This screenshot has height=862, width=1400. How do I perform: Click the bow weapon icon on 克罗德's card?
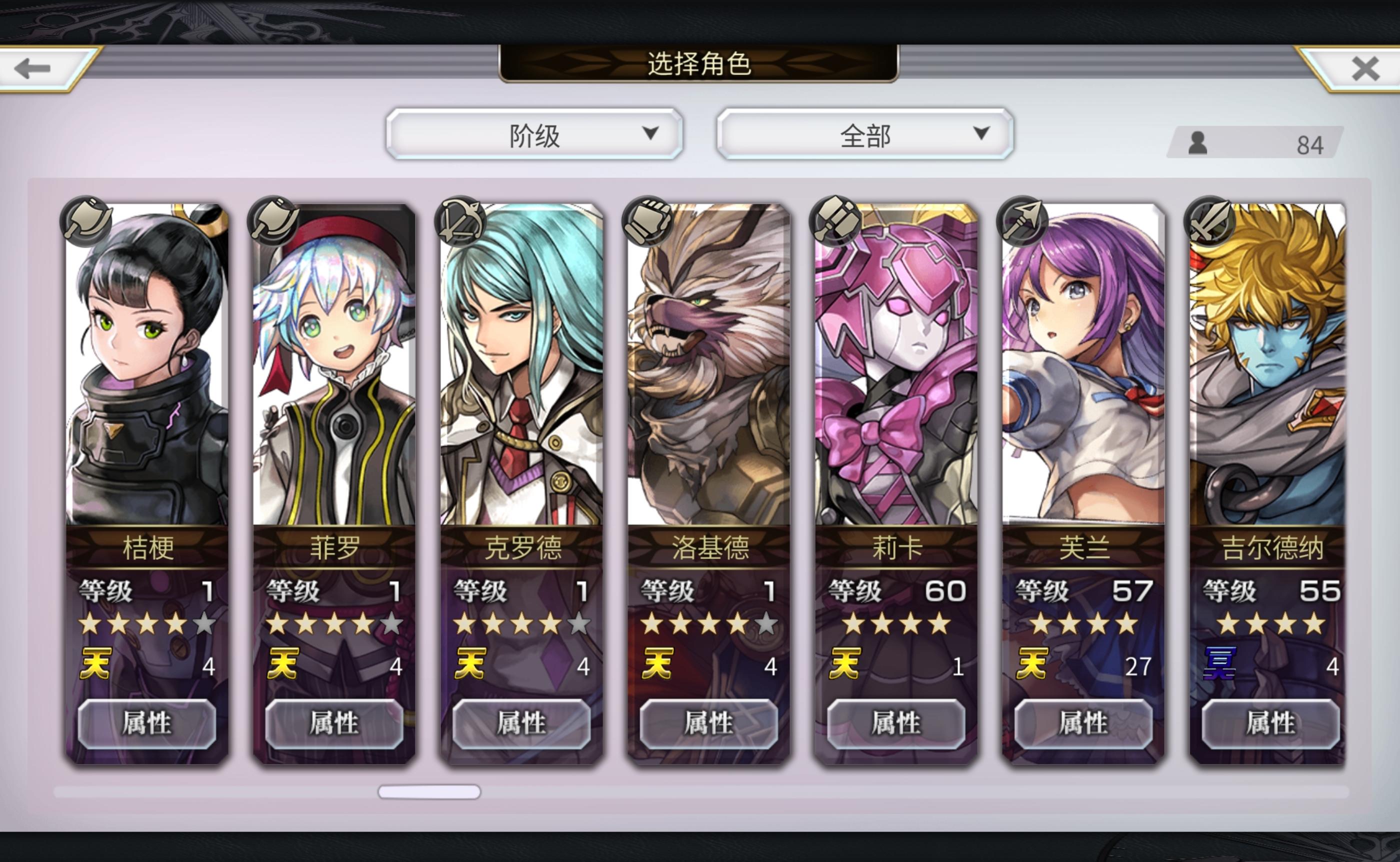pyautogui.click(x=460, y=221)
